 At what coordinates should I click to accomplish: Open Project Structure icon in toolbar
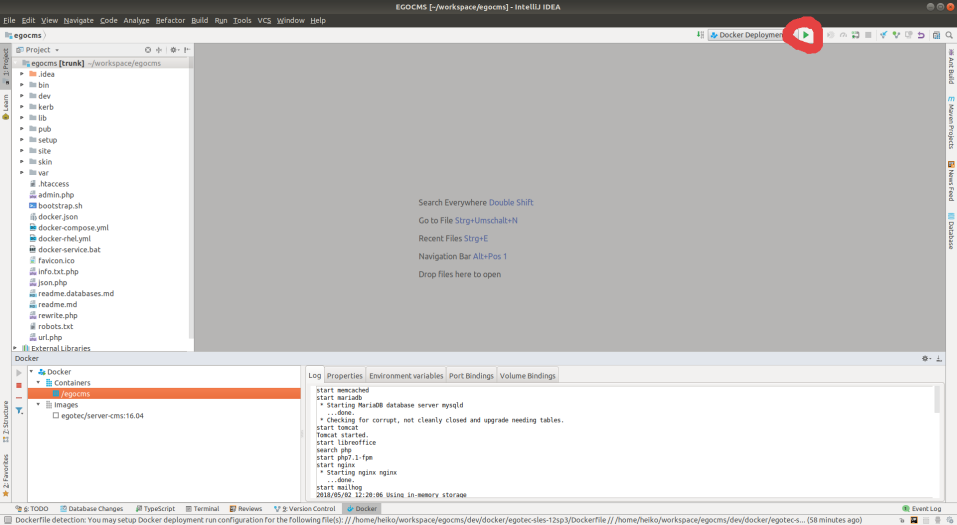tap(936, 35)
